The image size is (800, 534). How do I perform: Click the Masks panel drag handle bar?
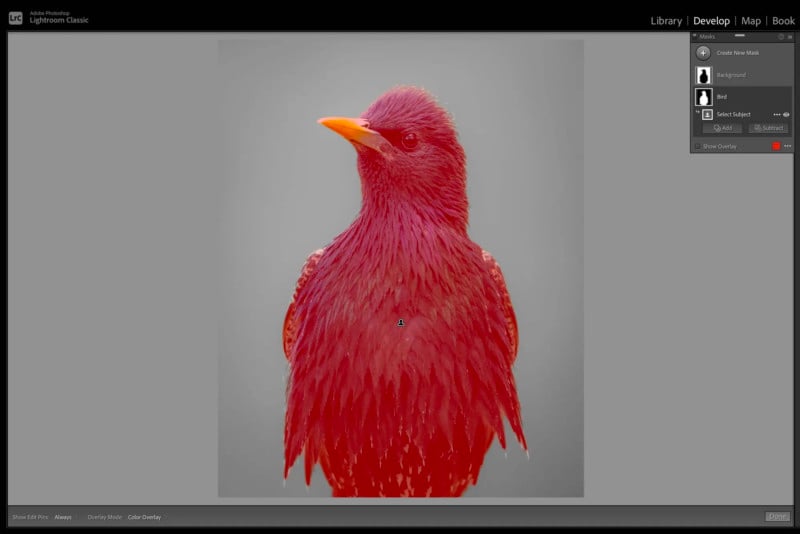tap(740, 35)
